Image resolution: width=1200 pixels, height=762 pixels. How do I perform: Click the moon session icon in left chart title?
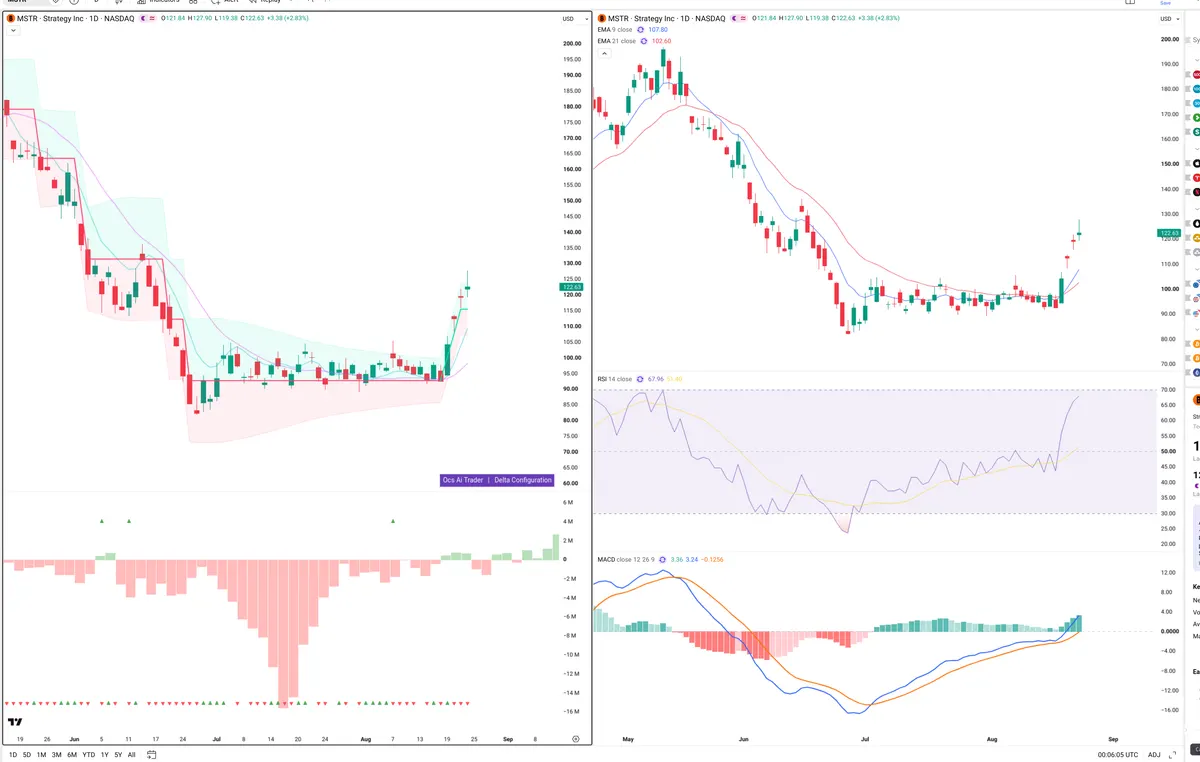click(x=142, y=19)
